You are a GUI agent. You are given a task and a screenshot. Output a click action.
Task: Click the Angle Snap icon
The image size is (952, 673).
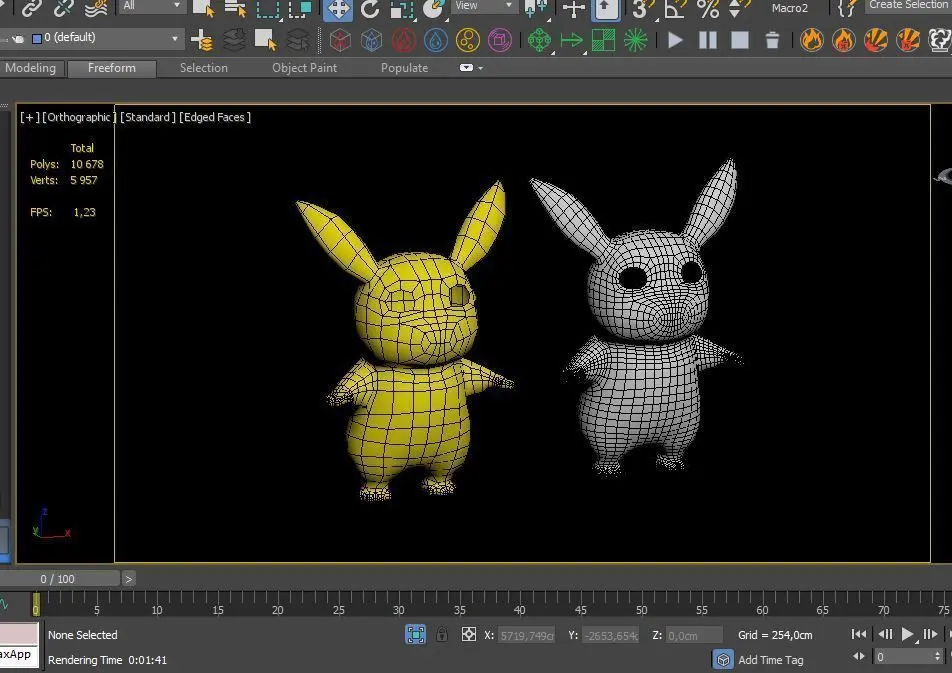(676, 9)
